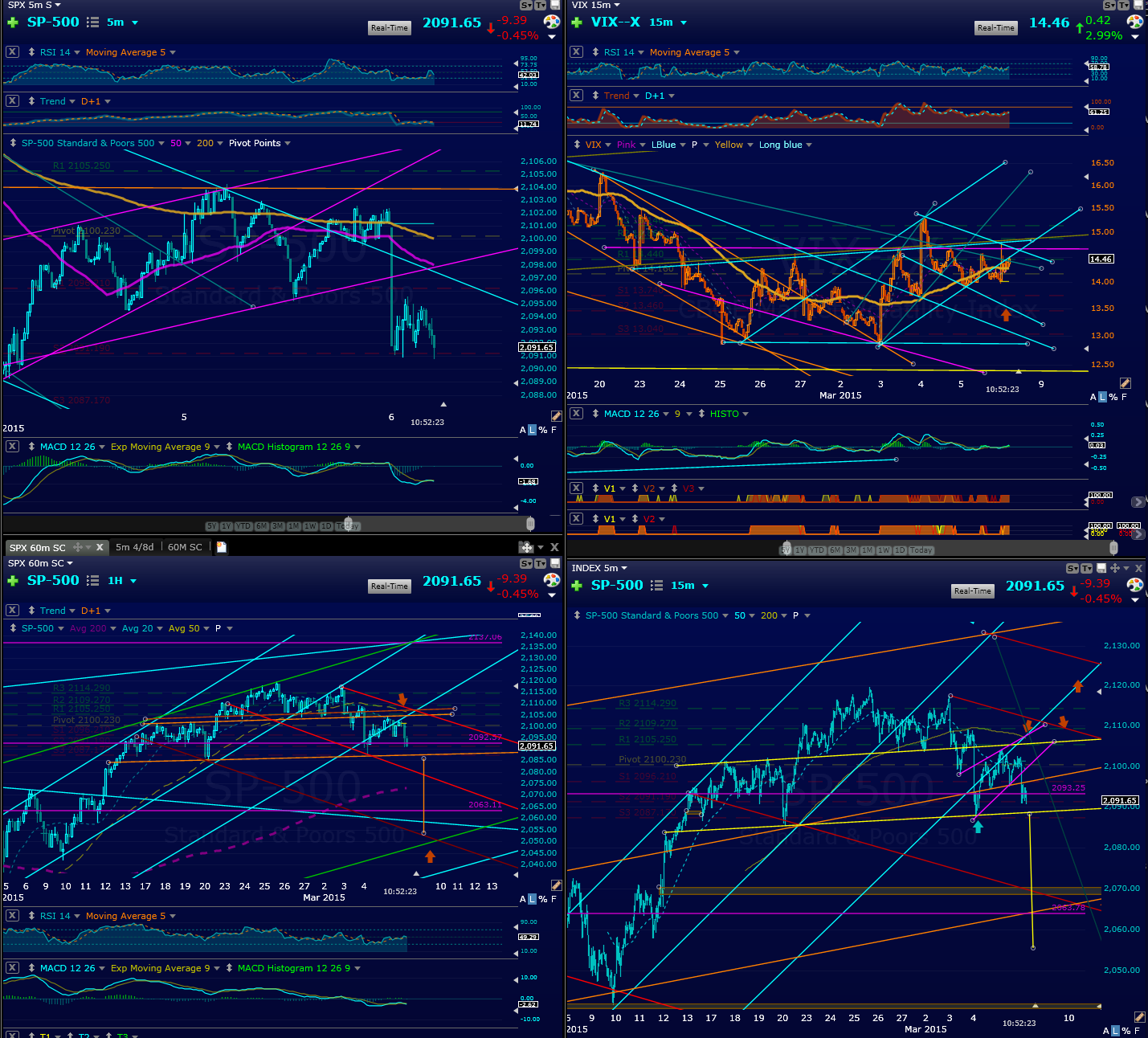Open the color palette icon in SPX 5m panel
The height and width of the screenshot is (1038, 1148).
pos(552,22)
